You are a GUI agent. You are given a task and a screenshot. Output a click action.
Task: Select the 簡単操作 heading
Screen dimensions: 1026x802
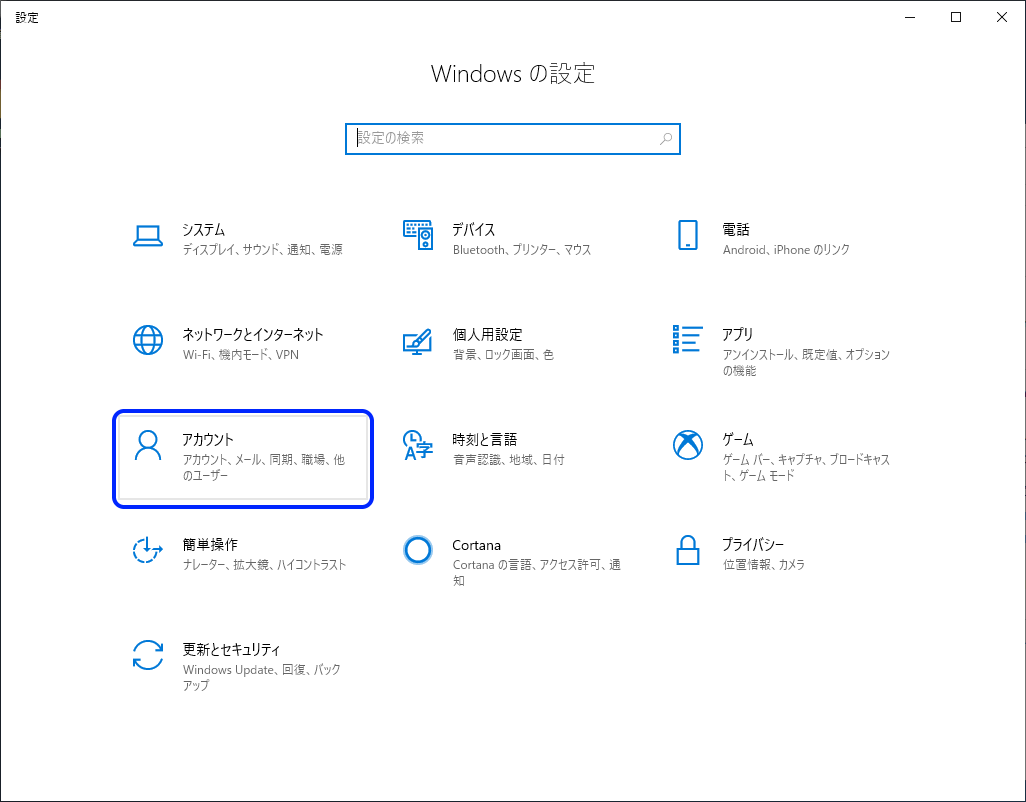pos(210,544)
